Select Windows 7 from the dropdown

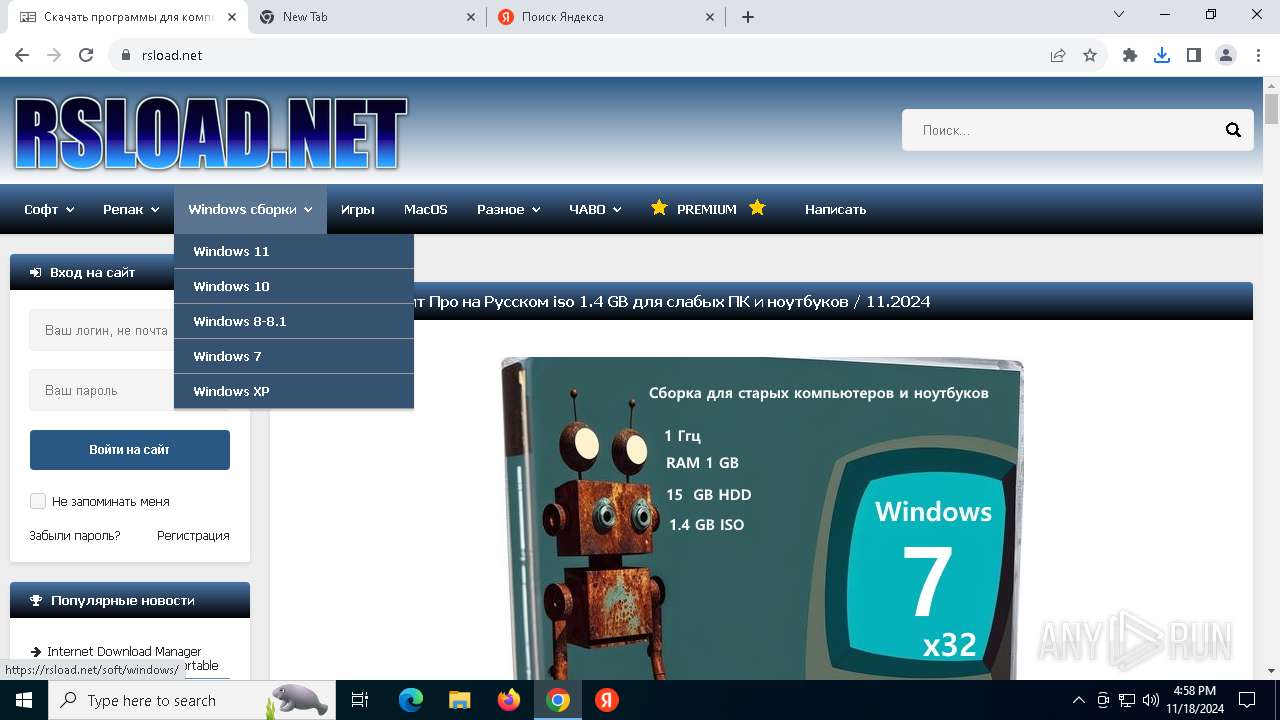pyautogui.click(x=294, y=356)
